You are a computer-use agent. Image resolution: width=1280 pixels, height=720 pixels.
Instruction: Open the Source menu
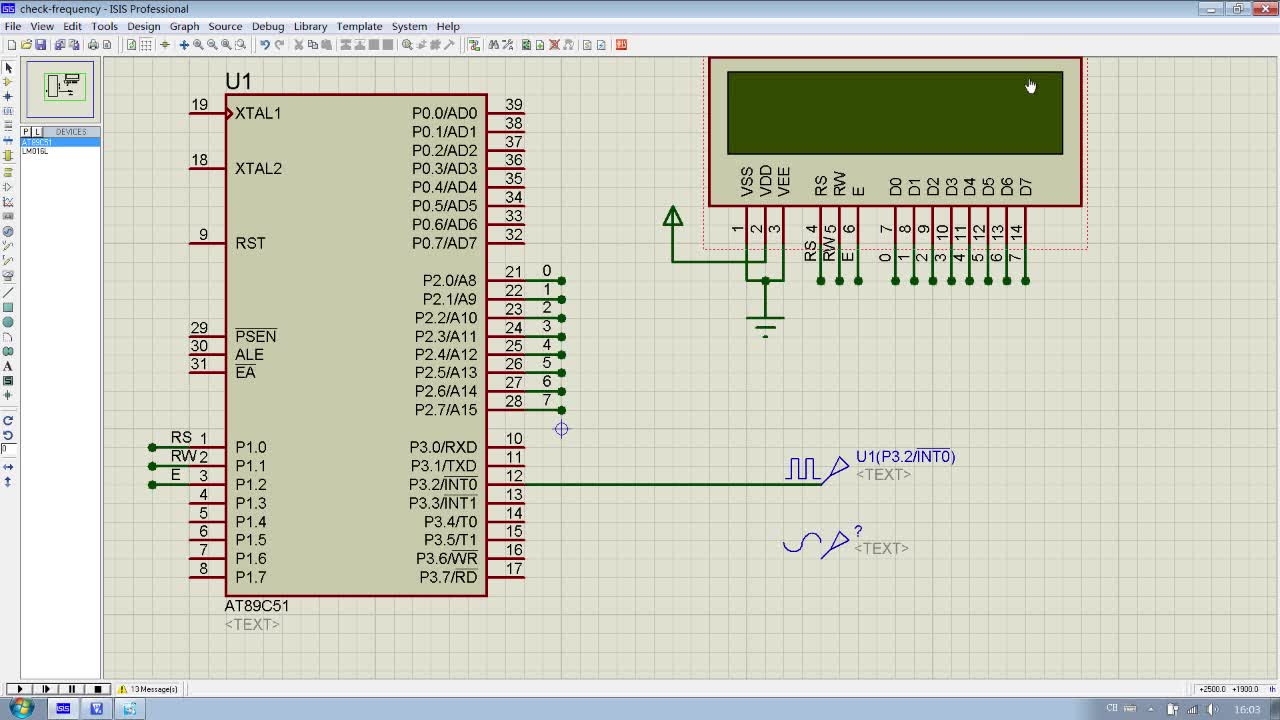[225, 26]
